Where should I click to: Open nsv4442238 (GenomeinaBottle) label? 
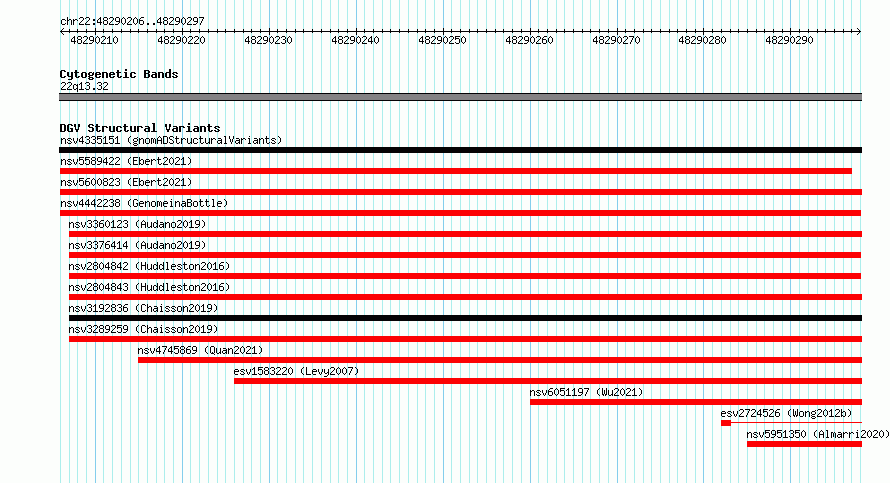[144, 203]
